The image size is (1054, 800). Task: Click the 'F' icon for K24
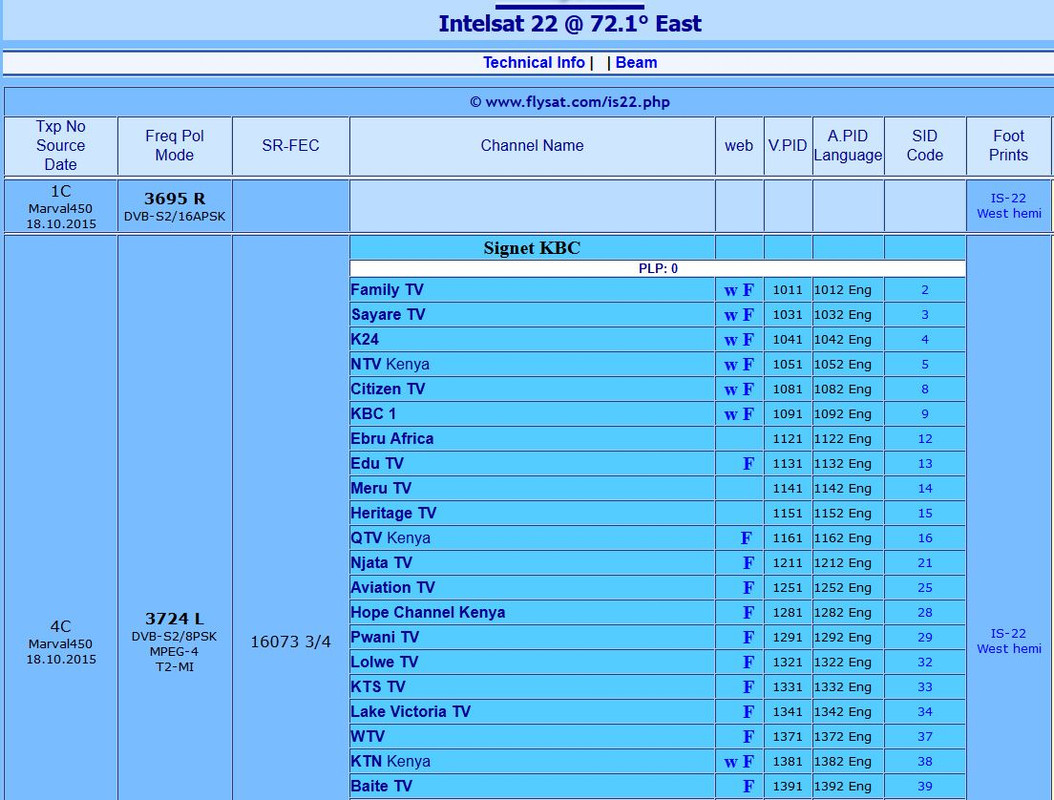[x=748, y=340]
